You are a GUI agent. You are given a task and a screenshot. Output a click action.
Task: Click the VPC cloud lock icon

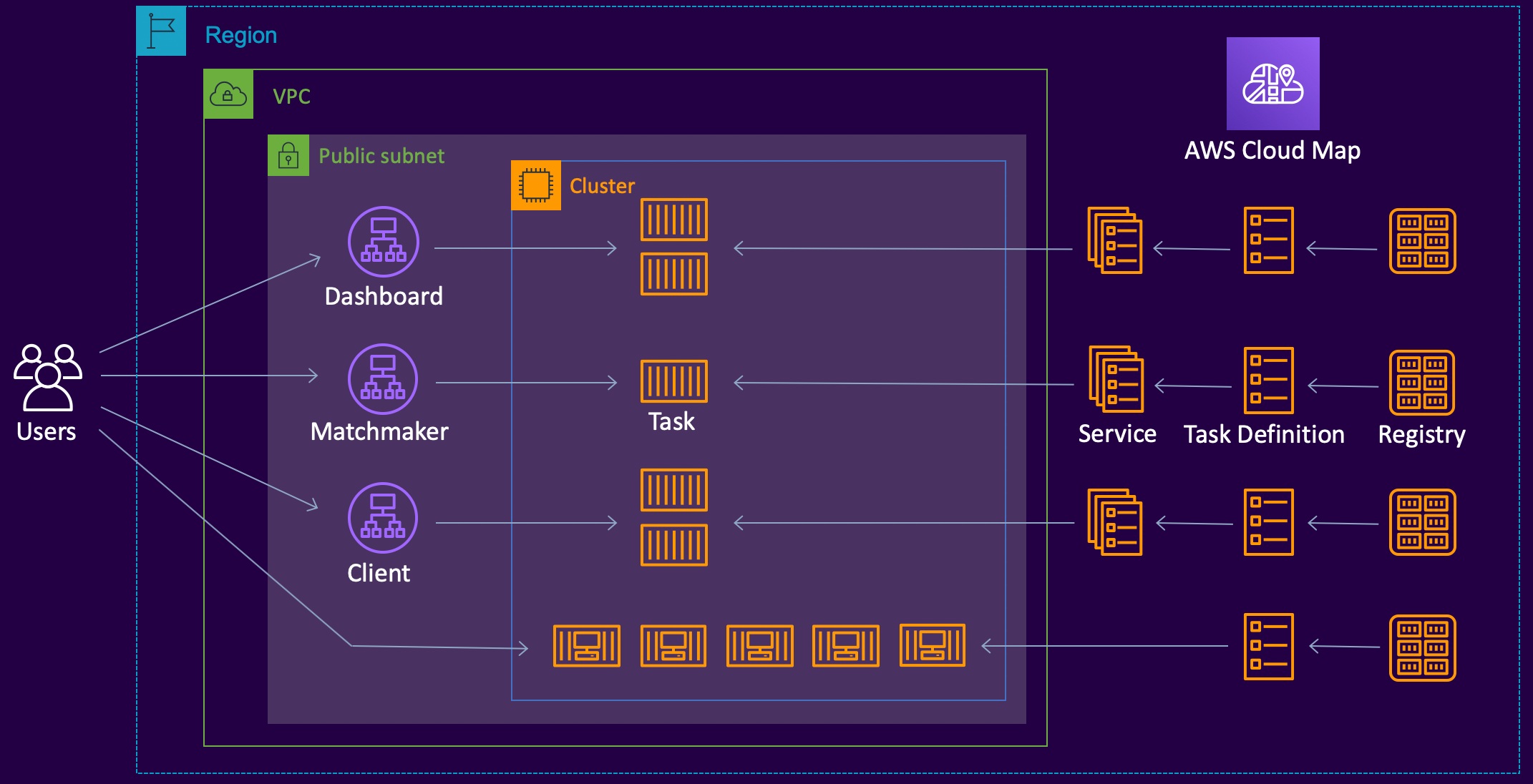coord(228,94)
